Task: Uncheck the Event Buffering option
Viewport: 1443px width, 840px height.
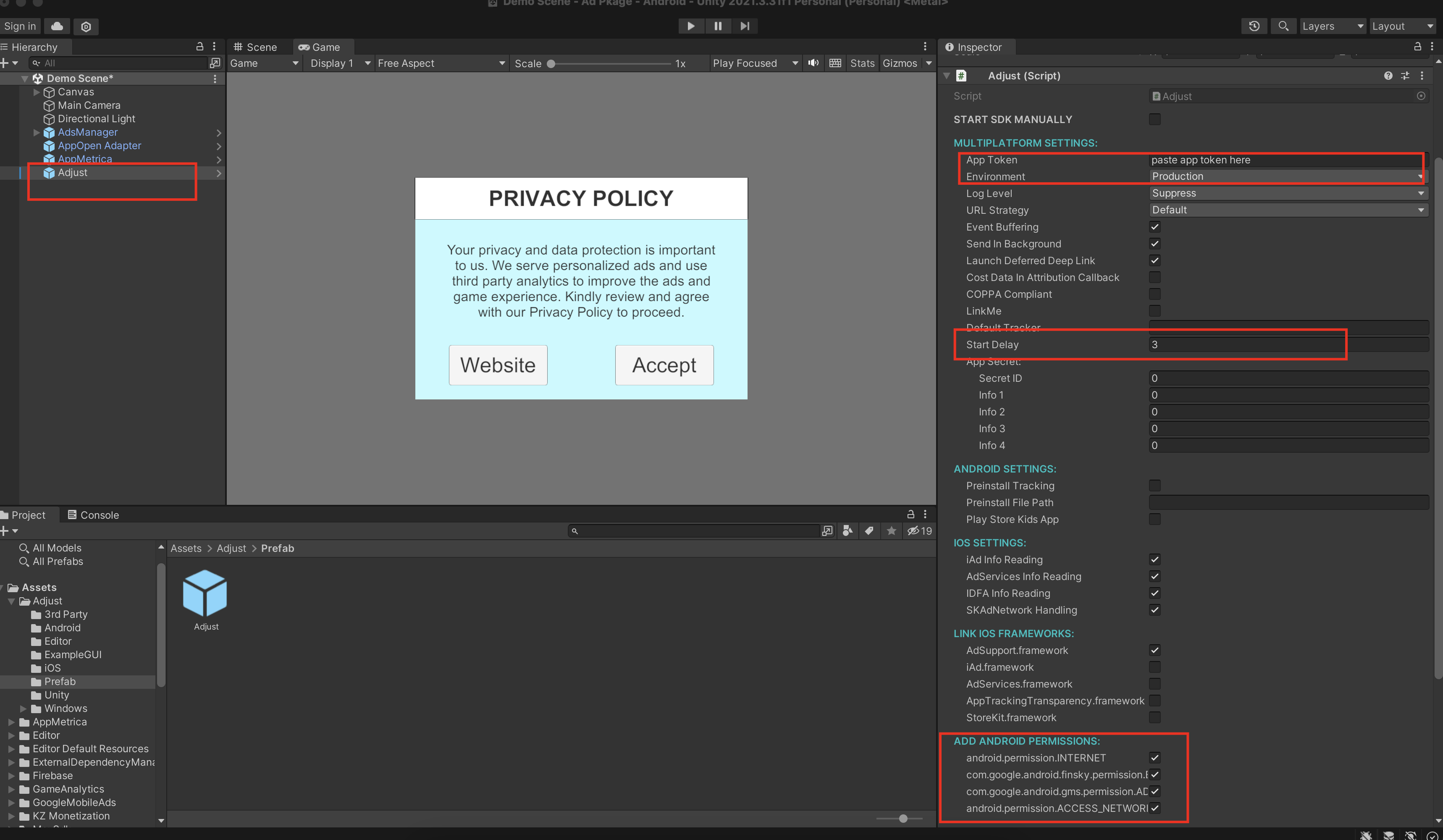Action: pyautogui.click(x=1154, y=227)
